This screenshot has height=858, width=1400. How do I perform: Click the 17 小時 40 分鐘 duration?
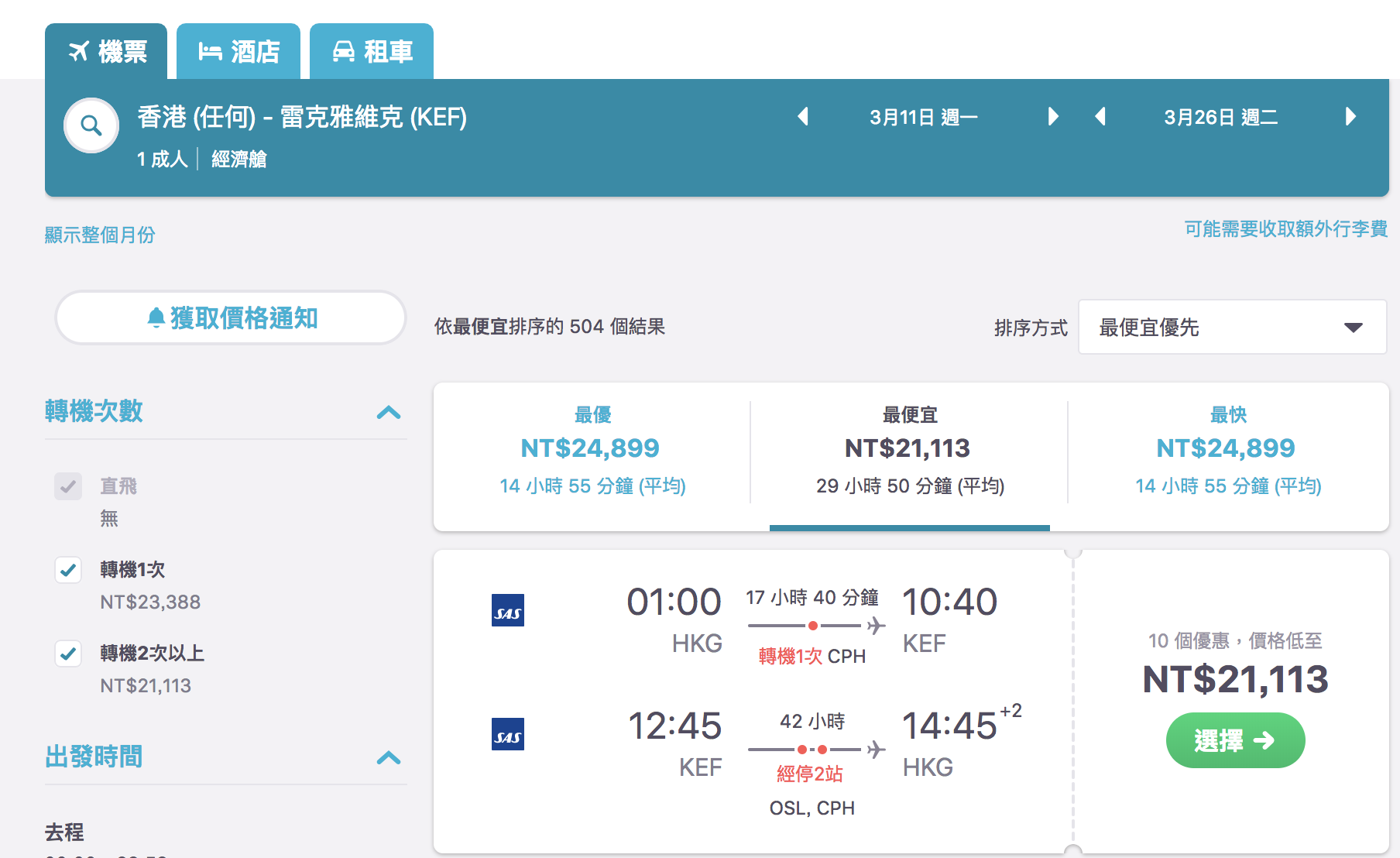click(x=812, y=597)
